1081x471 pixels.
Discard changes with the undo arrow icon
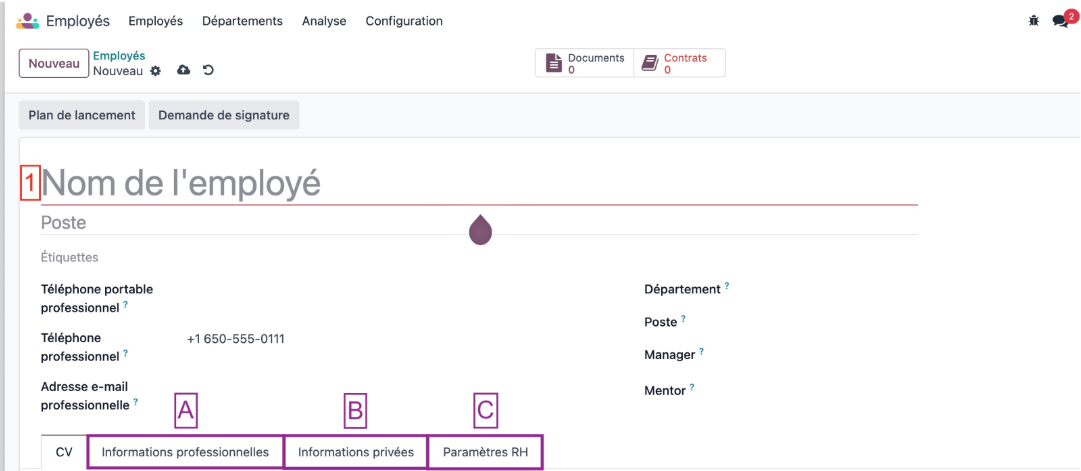coord(208,70)
